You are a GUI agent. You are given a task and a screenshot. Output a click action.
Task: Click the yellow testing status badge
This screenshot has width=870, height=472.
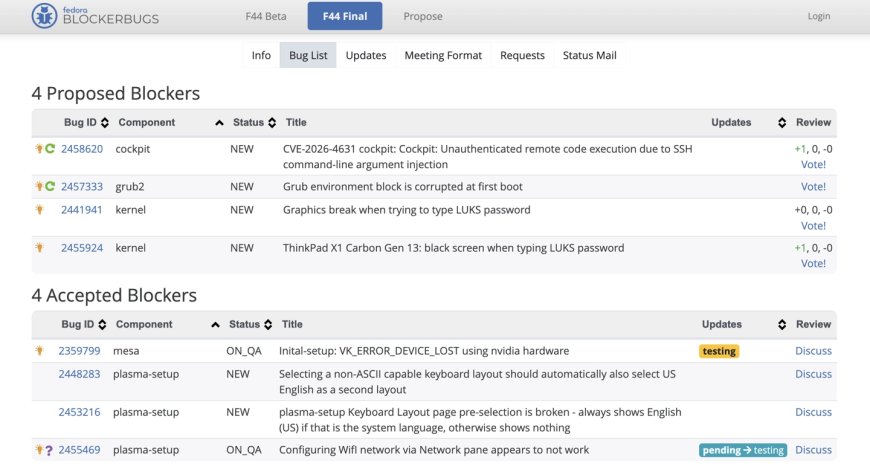[x=719, y=351]
